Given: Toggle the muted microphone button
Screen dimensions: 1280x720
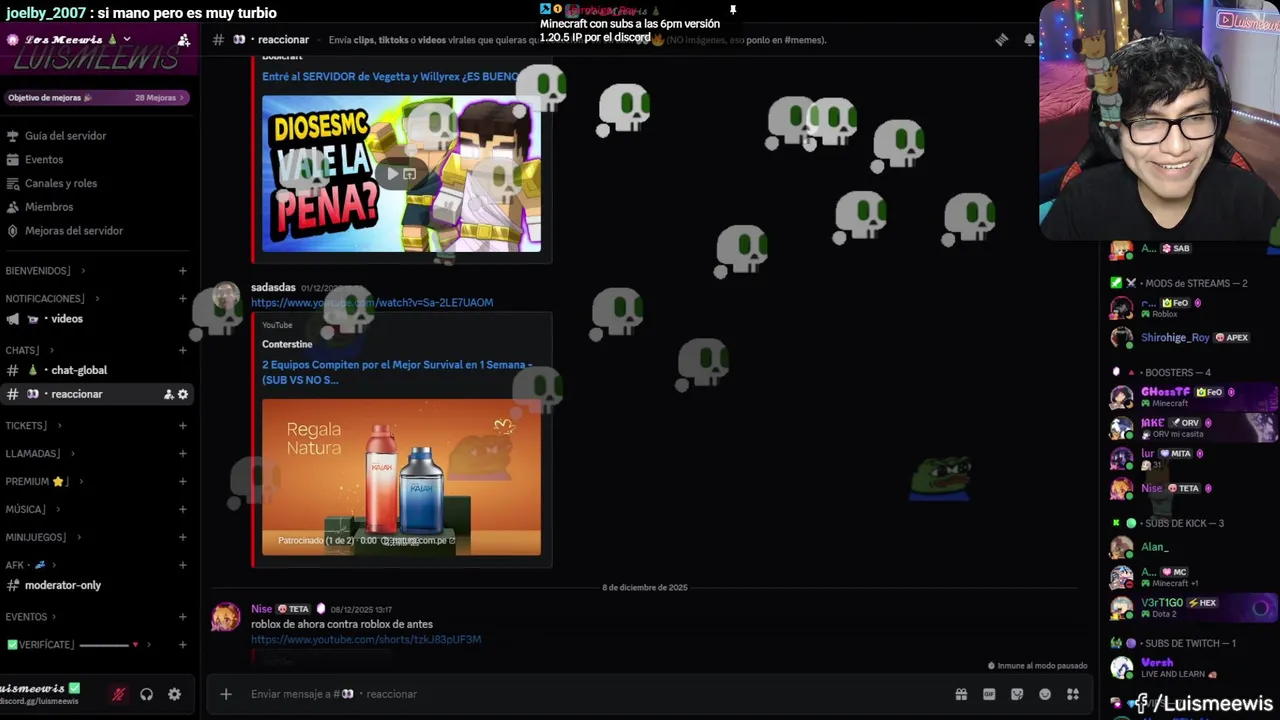Looking at the screenshot, I should click(118, 694).
